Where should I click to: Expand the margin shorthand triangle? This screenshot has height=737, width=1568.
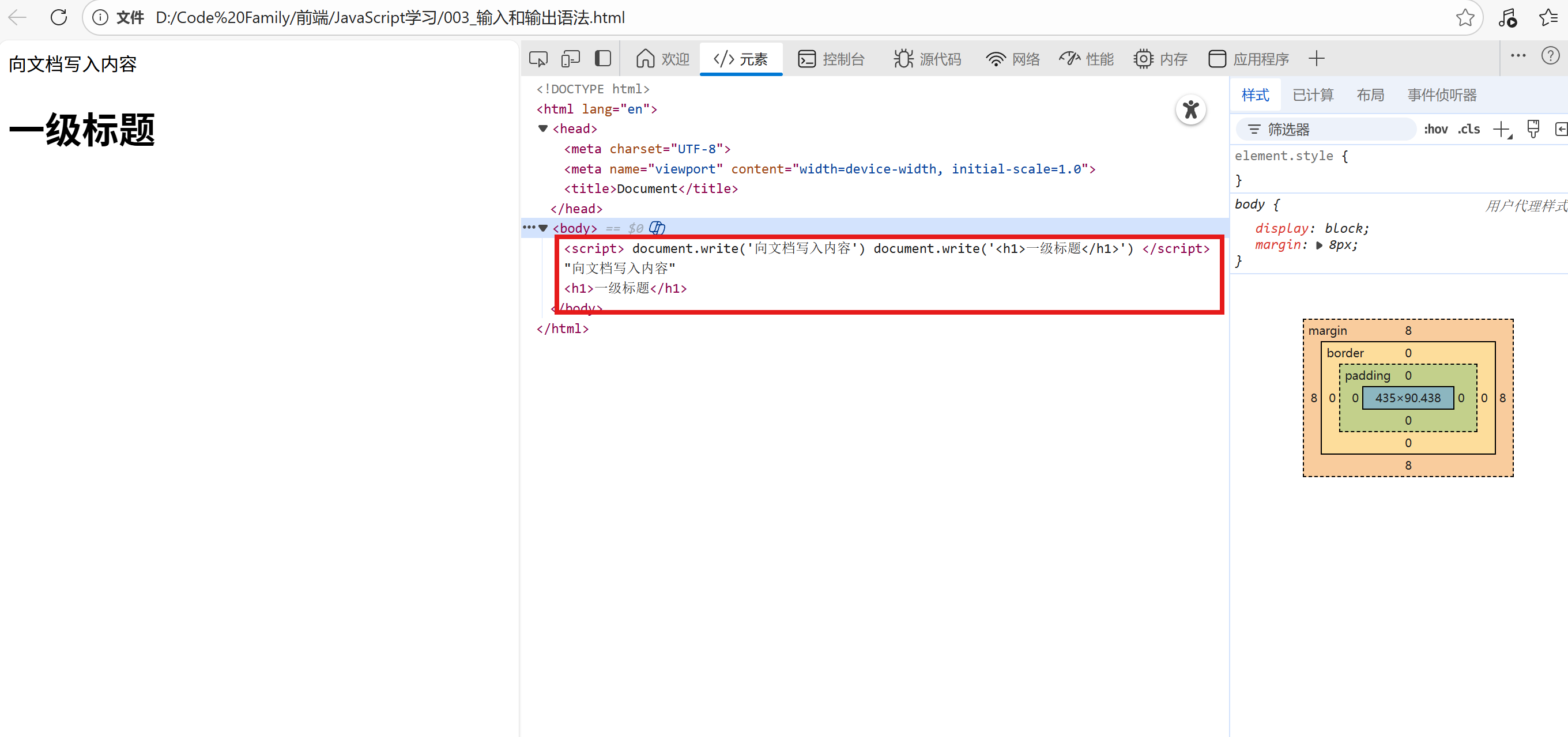tap(1319, 245)
